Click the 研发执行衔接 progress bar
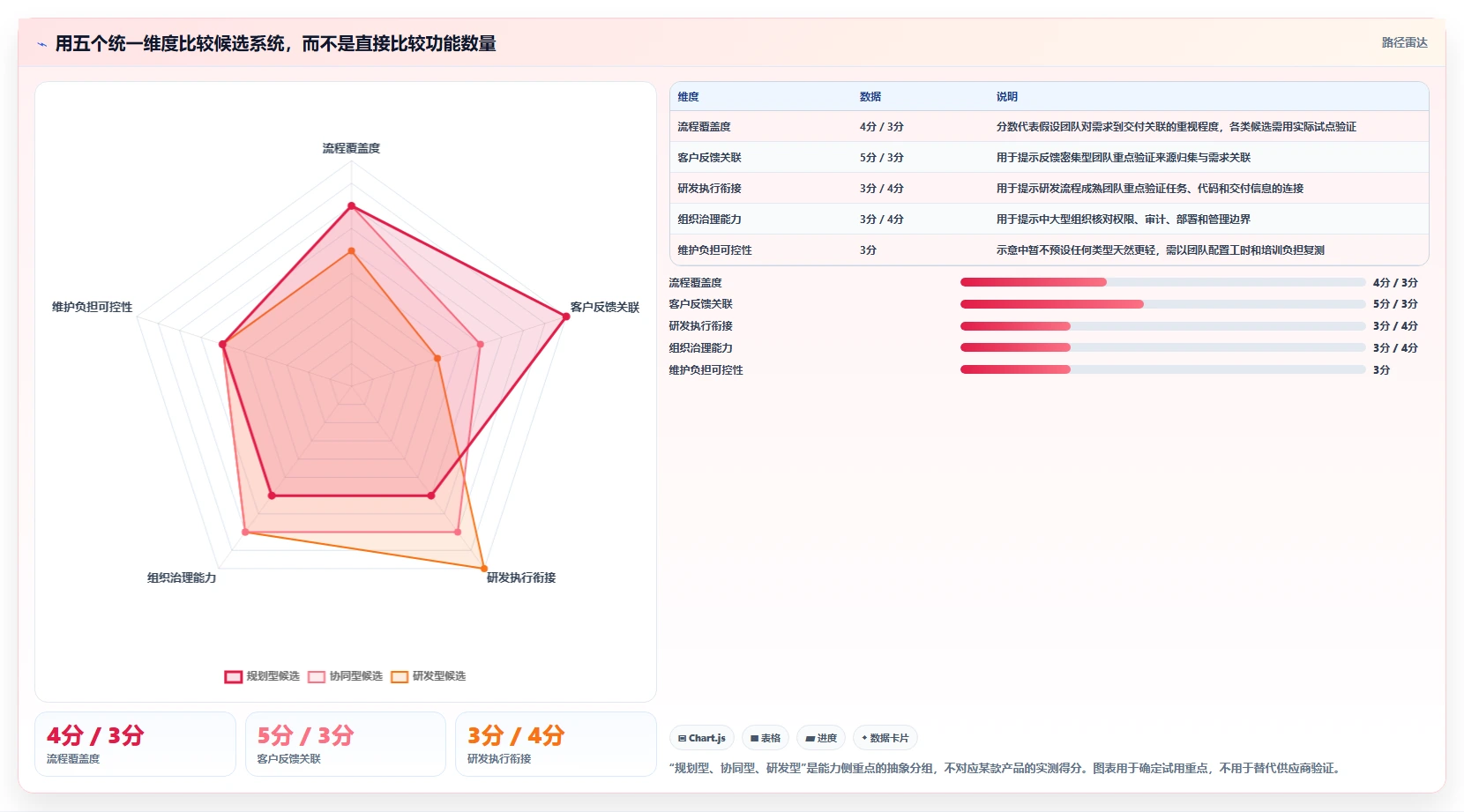Image resolution: width=1464 pixels, height=812 pixels. click(x=1162, y=326)
